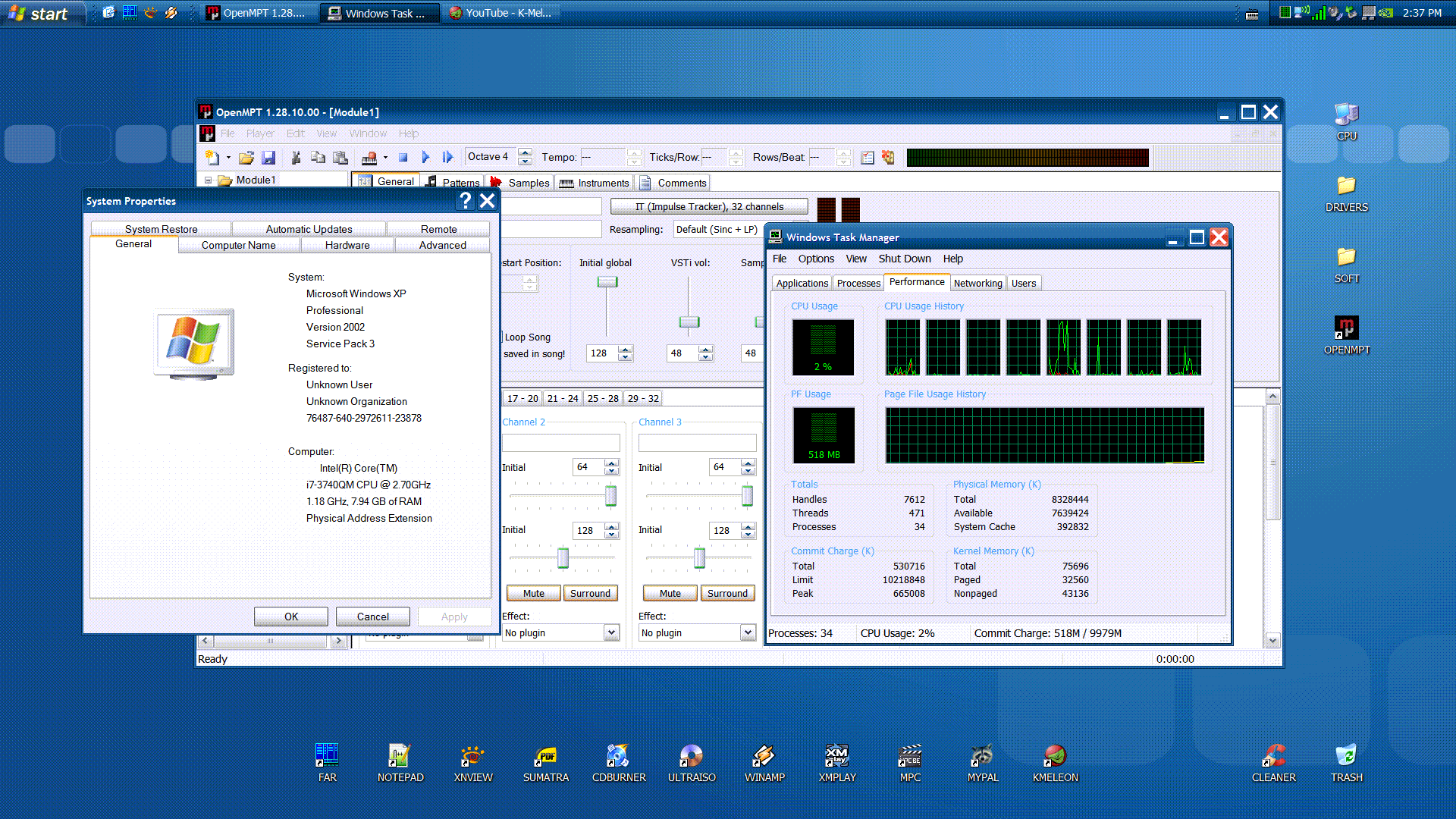
Task: Launch the MYPAL desktop shortcut
Action: (983, 763)
